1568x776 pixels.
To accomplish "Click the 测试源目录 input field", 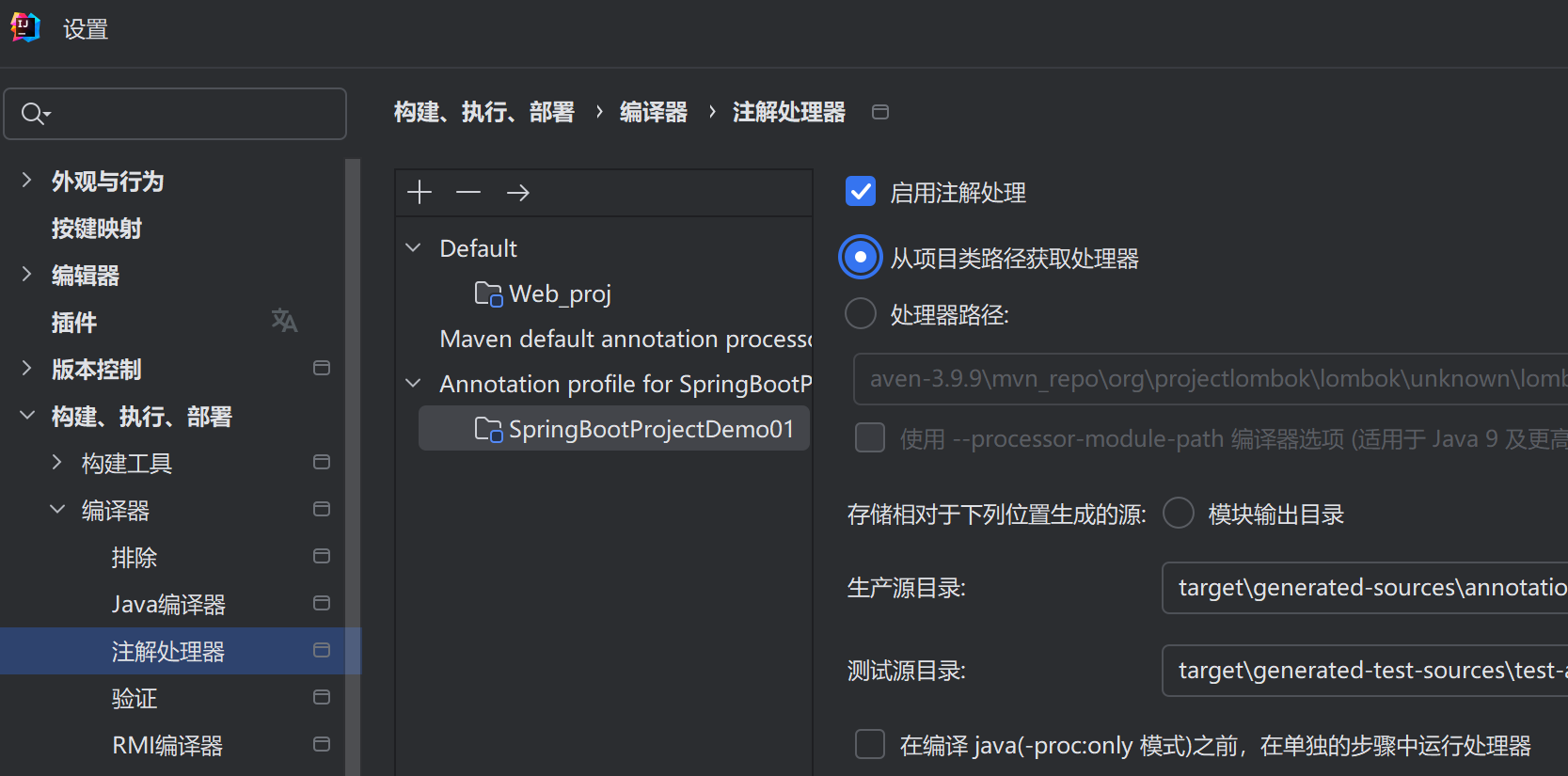I will 1365,671.
